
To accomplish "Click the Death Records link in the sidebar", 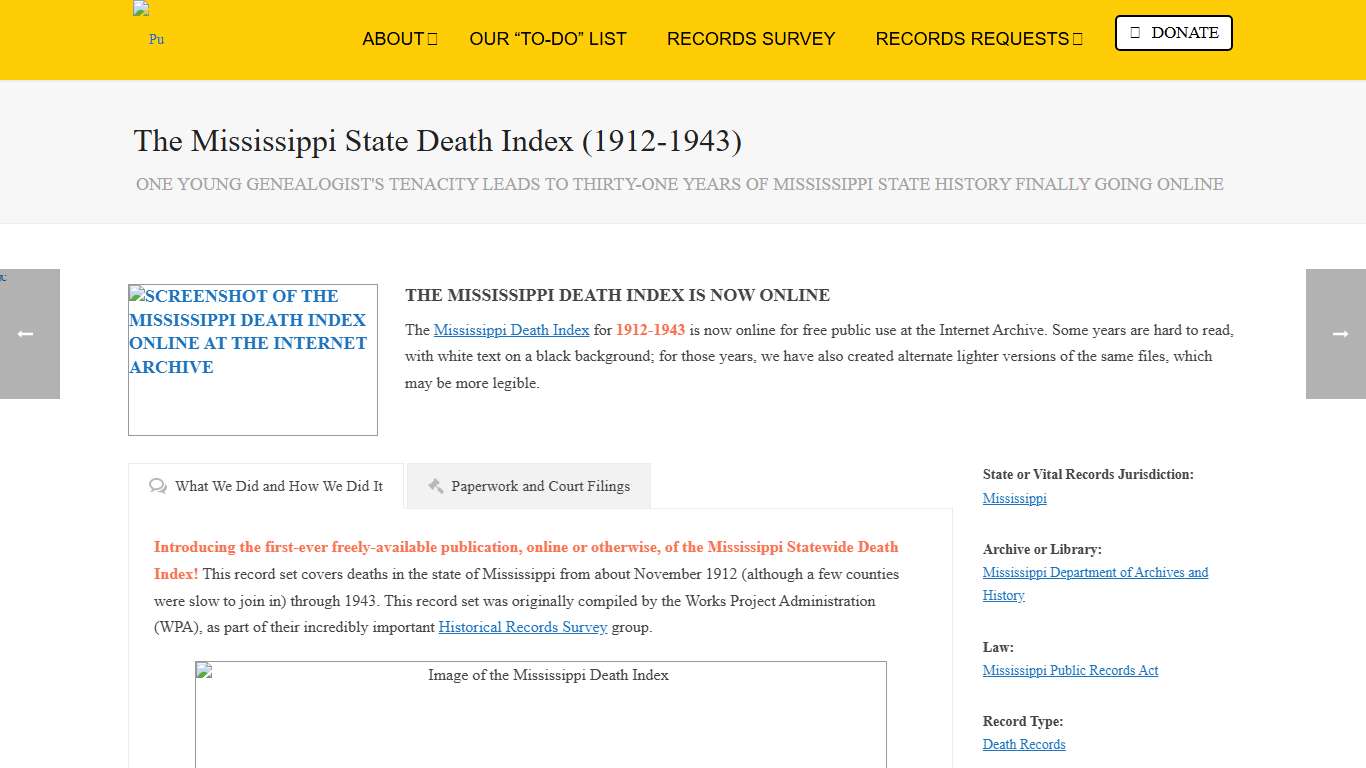I will 1024,744.
